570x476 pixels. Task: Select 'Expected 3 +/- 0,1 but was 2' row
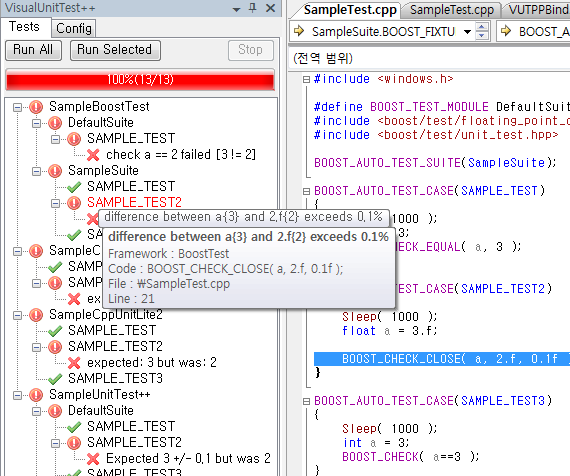pos(188,459)
